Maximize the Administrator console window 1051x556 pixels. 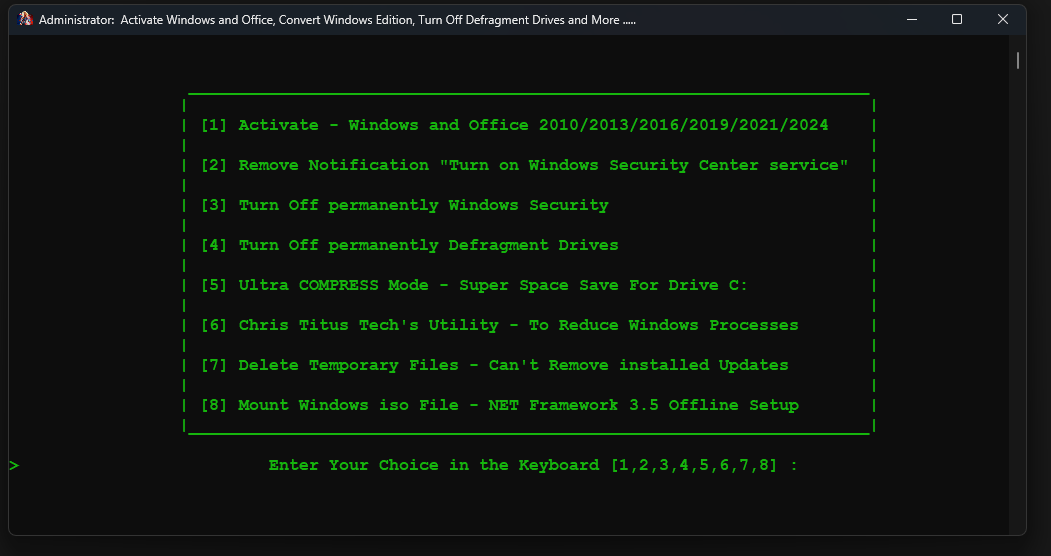(957, 19)
